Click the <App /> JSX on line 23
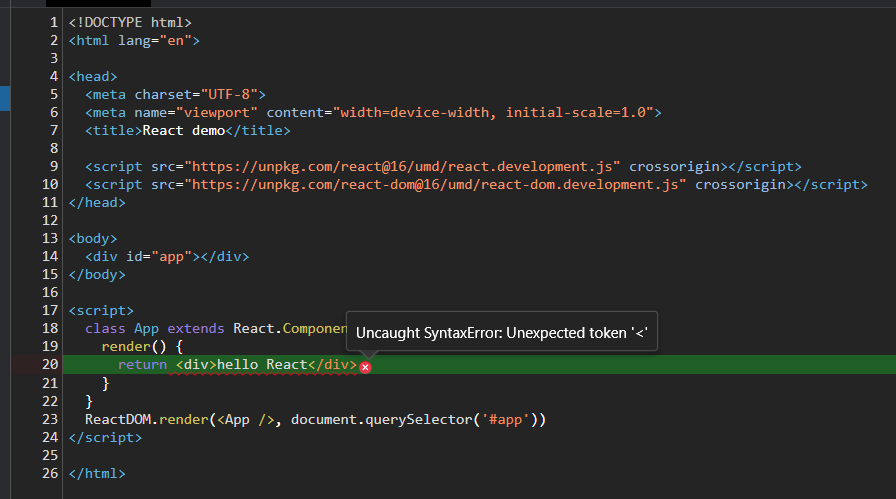This screenshot has width=896, height=499. point(245,420)
